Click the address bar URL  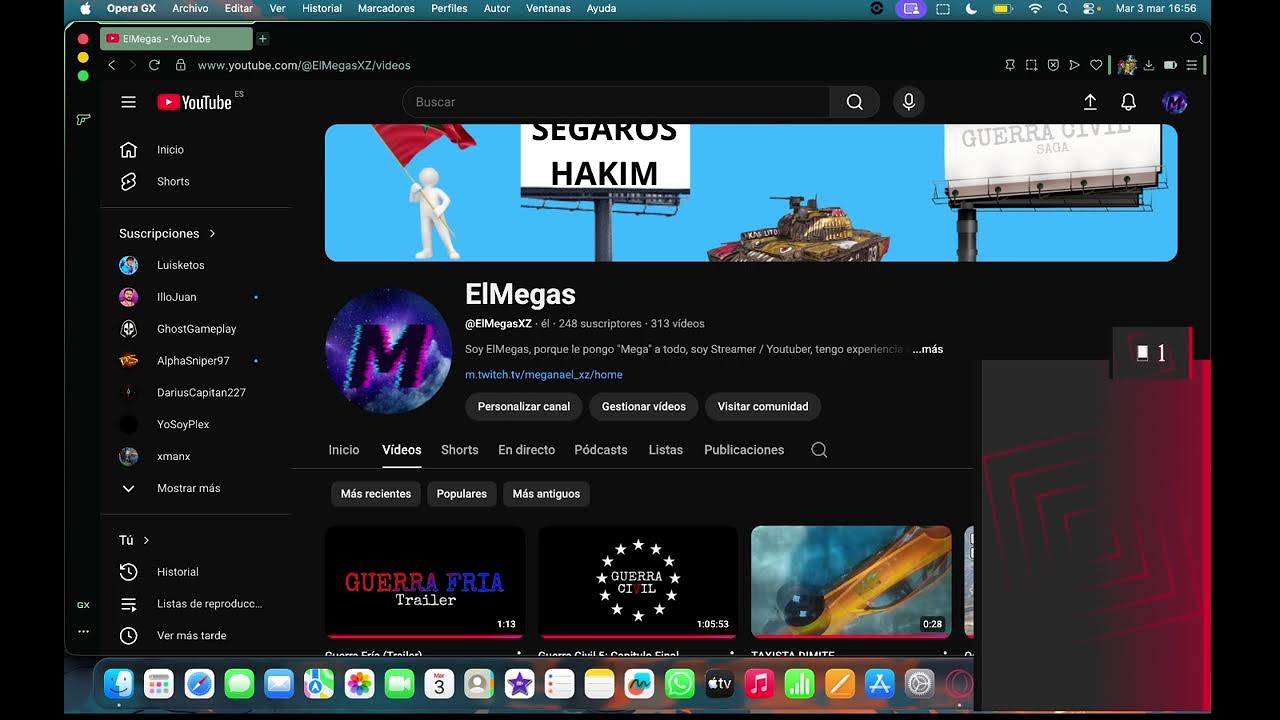coord(304,65)
